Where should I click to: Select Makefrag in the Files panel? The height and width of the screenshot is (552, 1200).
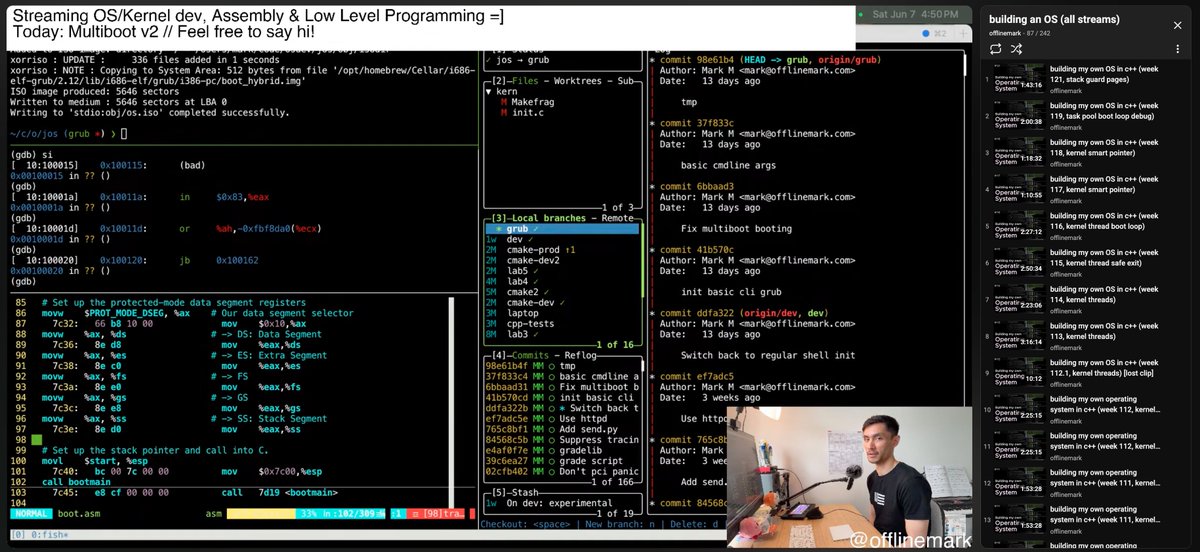533,101
